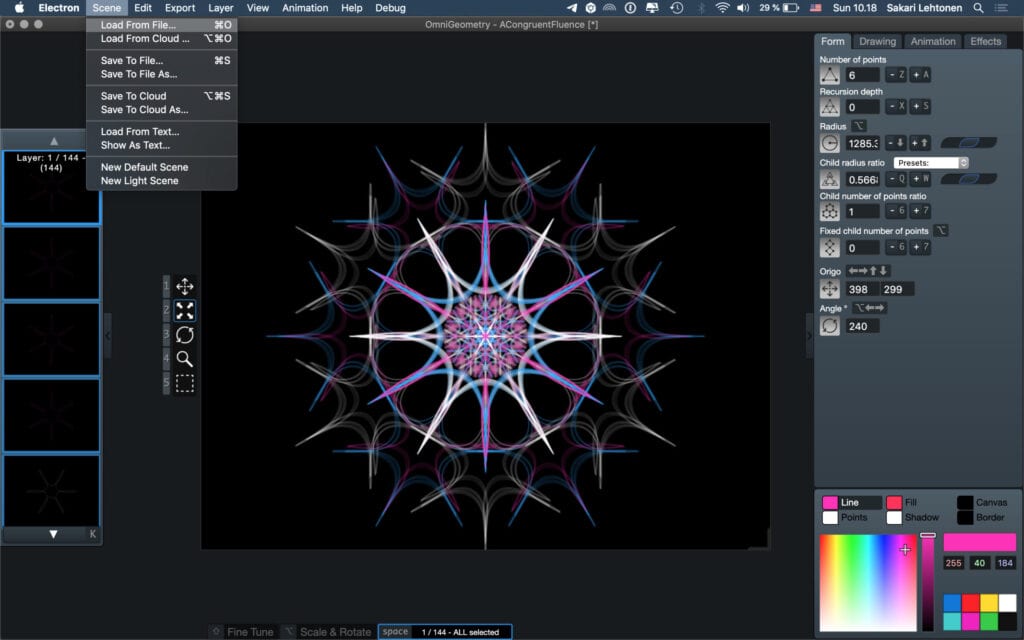This screenshot has width=1024, height=640.
Task: Decrease Recursion depth with - X button
Action: (x=896, y=106)
